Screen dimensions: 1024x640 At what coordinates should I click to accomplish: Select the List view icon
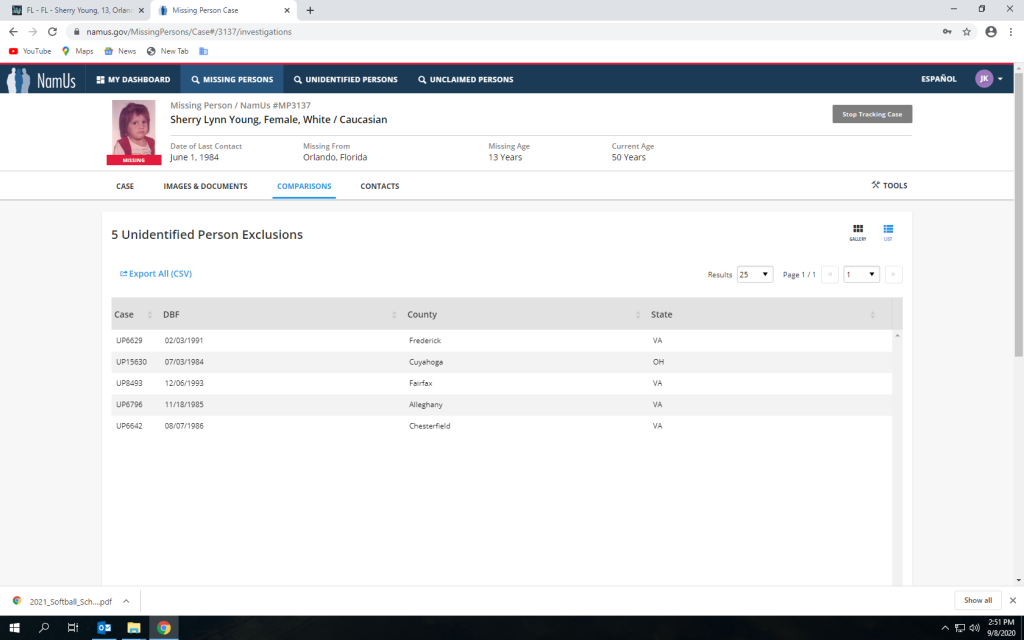pyautogui.click(x=888, y=231)
